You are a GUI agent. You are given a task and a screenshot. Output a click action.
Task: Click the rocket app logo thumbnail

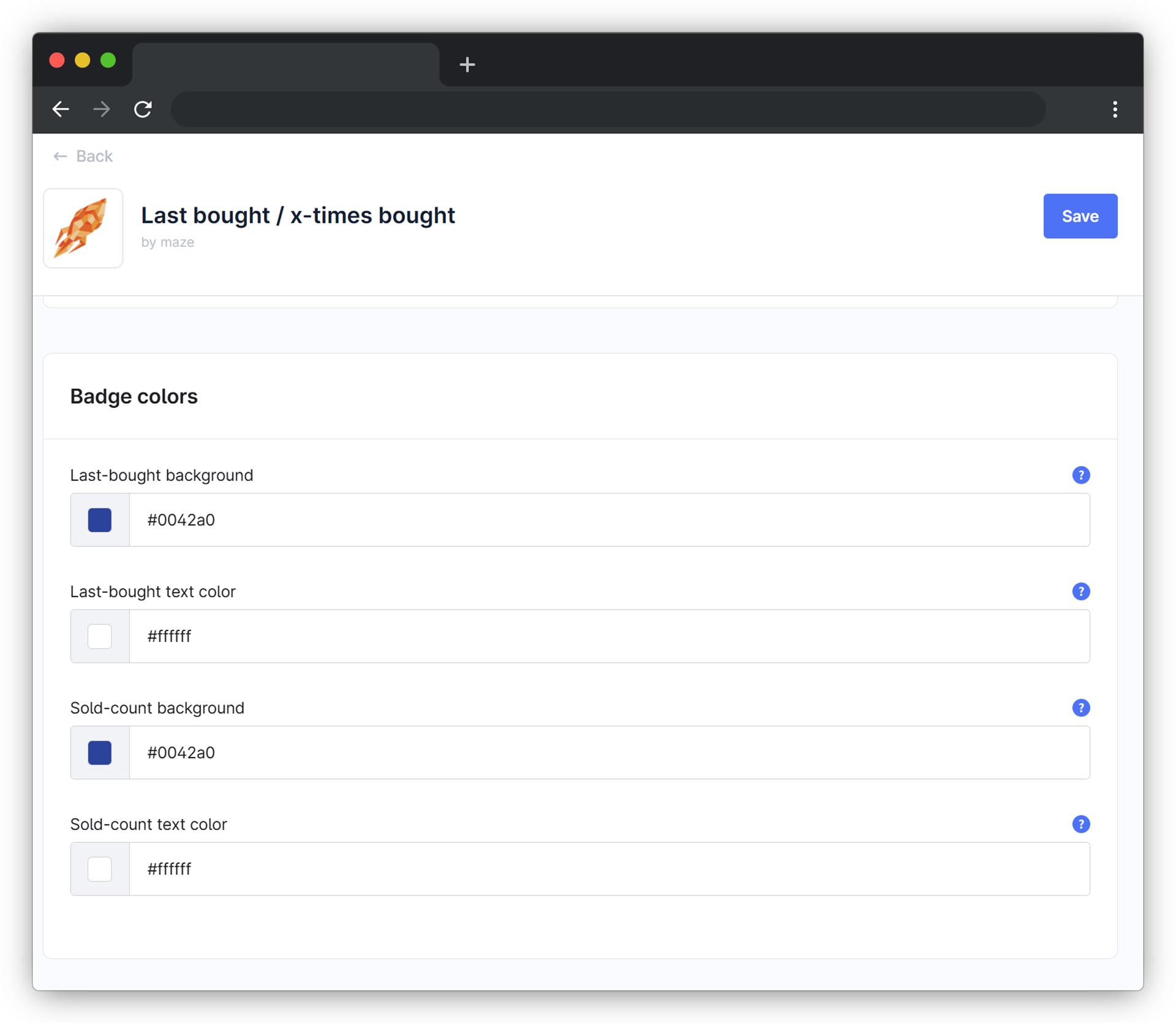tap(83, 228)
